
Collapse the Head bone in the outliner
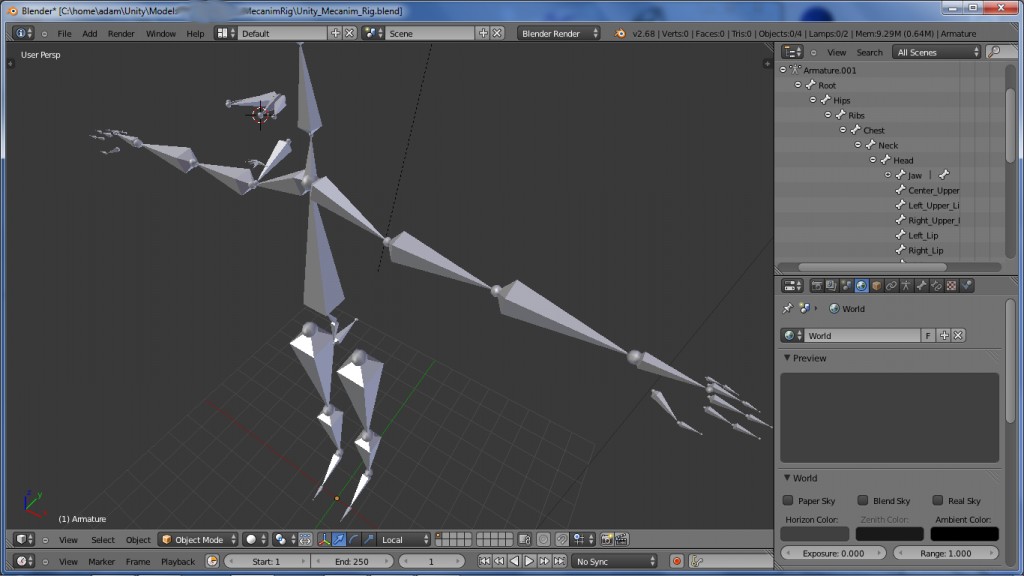click(873, 160)
